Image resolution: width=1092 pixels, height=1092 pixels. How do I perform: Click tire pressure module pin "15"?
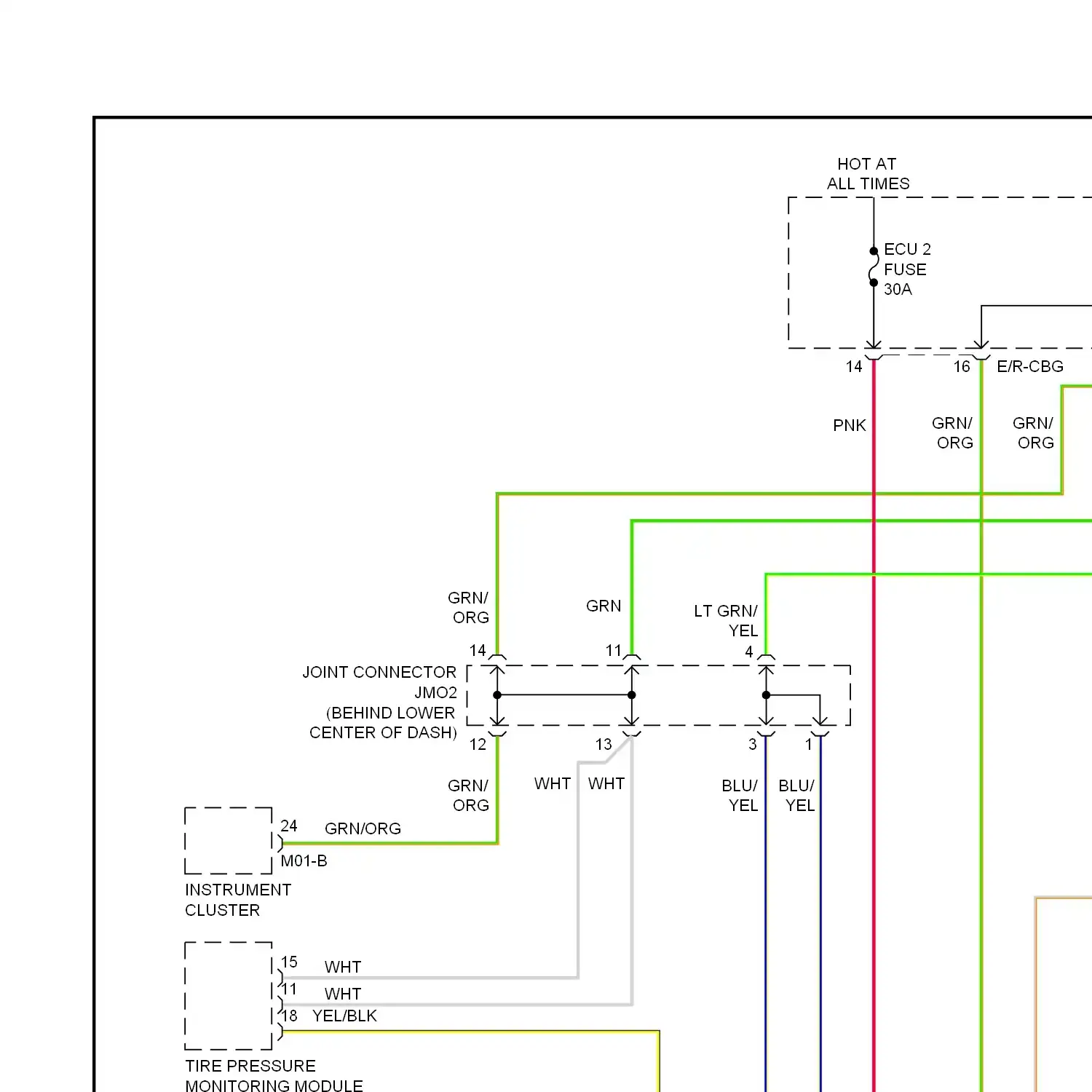[289, 962]
